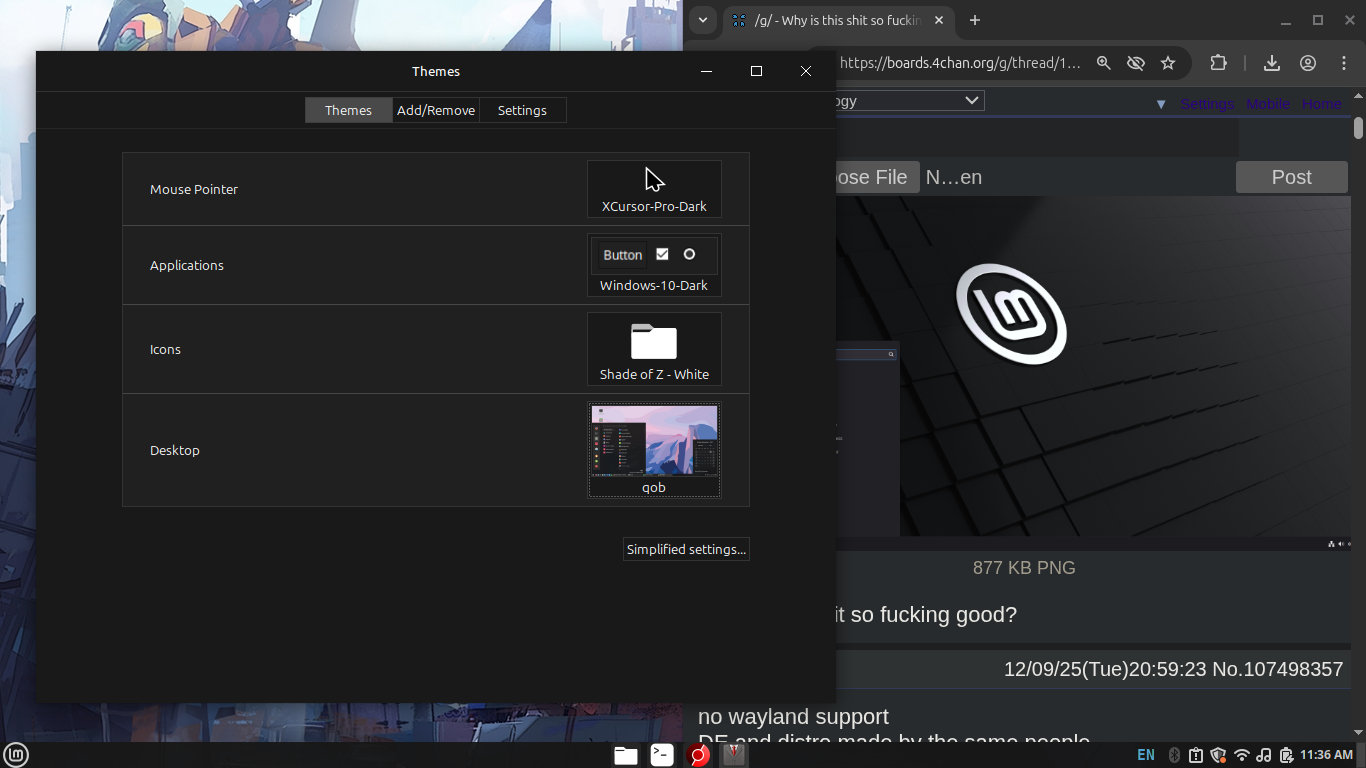Select the /g/ thread browser tab

pos(838,20)
